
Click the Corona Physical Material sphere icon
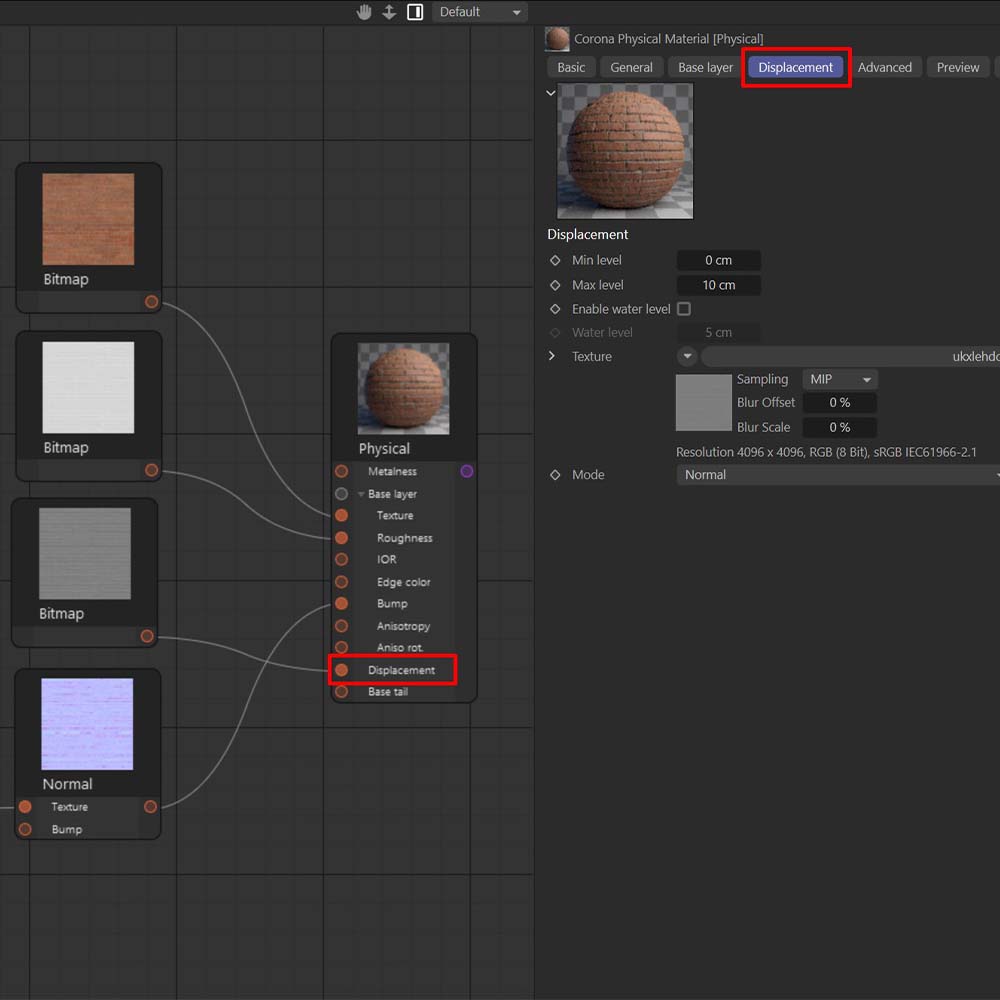[x=557, y=39]
